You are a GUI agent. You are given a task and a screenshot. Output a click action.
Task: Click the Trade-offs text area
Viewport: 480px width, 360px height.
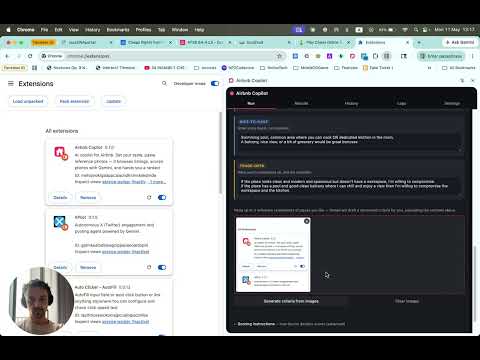click(x=351, y=188)
